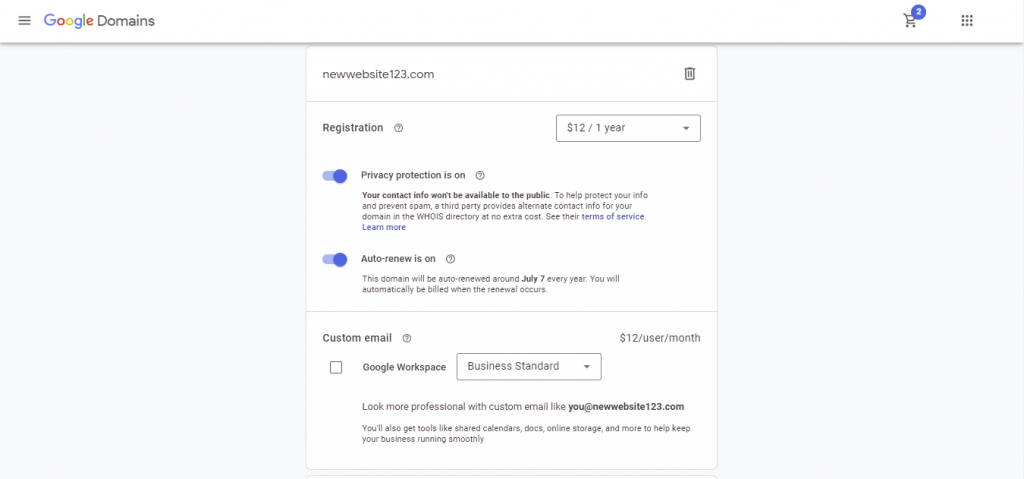Image resolution: width=1024 pixels, height=479 pixels.
Task: Disable the Auto-renew toggle
Action: click(x=335, y=259)
